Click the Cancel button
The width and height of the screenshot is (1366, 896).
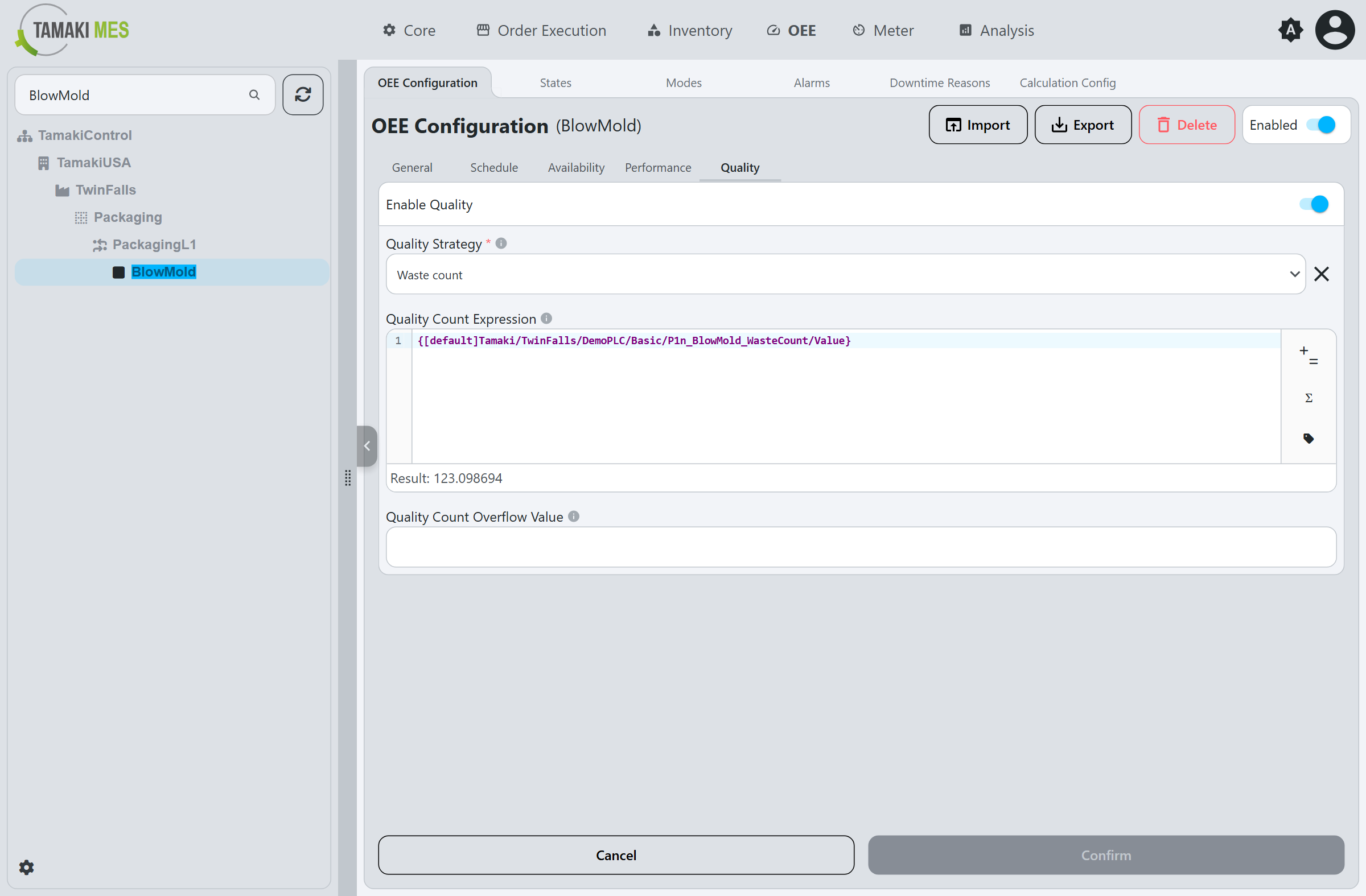pos(616,854)
